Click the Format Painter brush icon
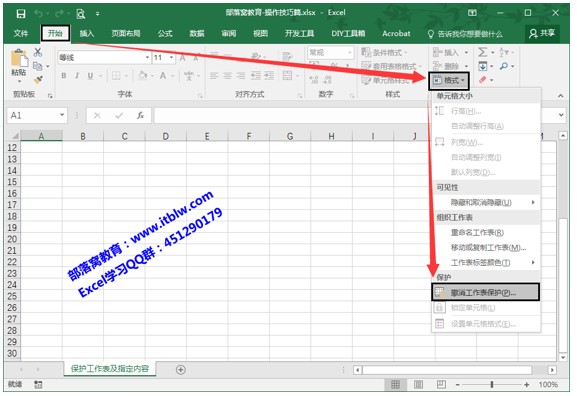The image size is (577, 396). click(x=38, y=79)
